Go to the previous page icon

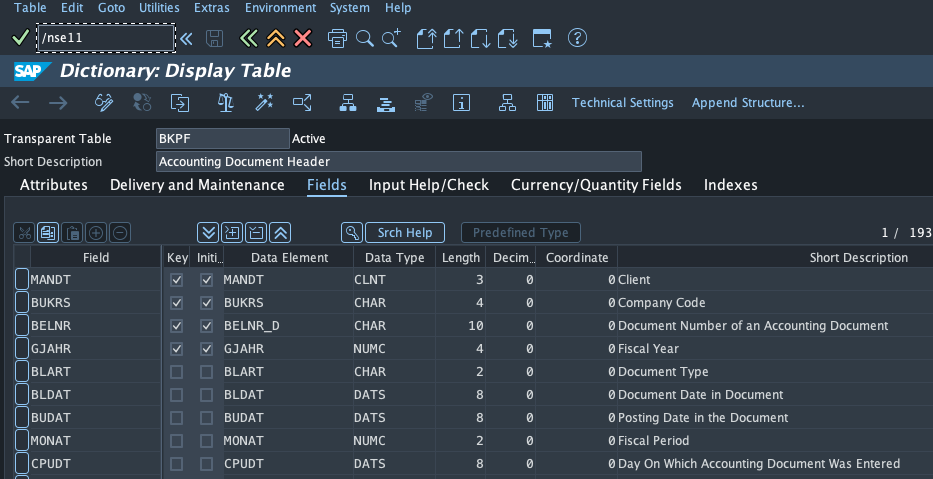point(453,39)
